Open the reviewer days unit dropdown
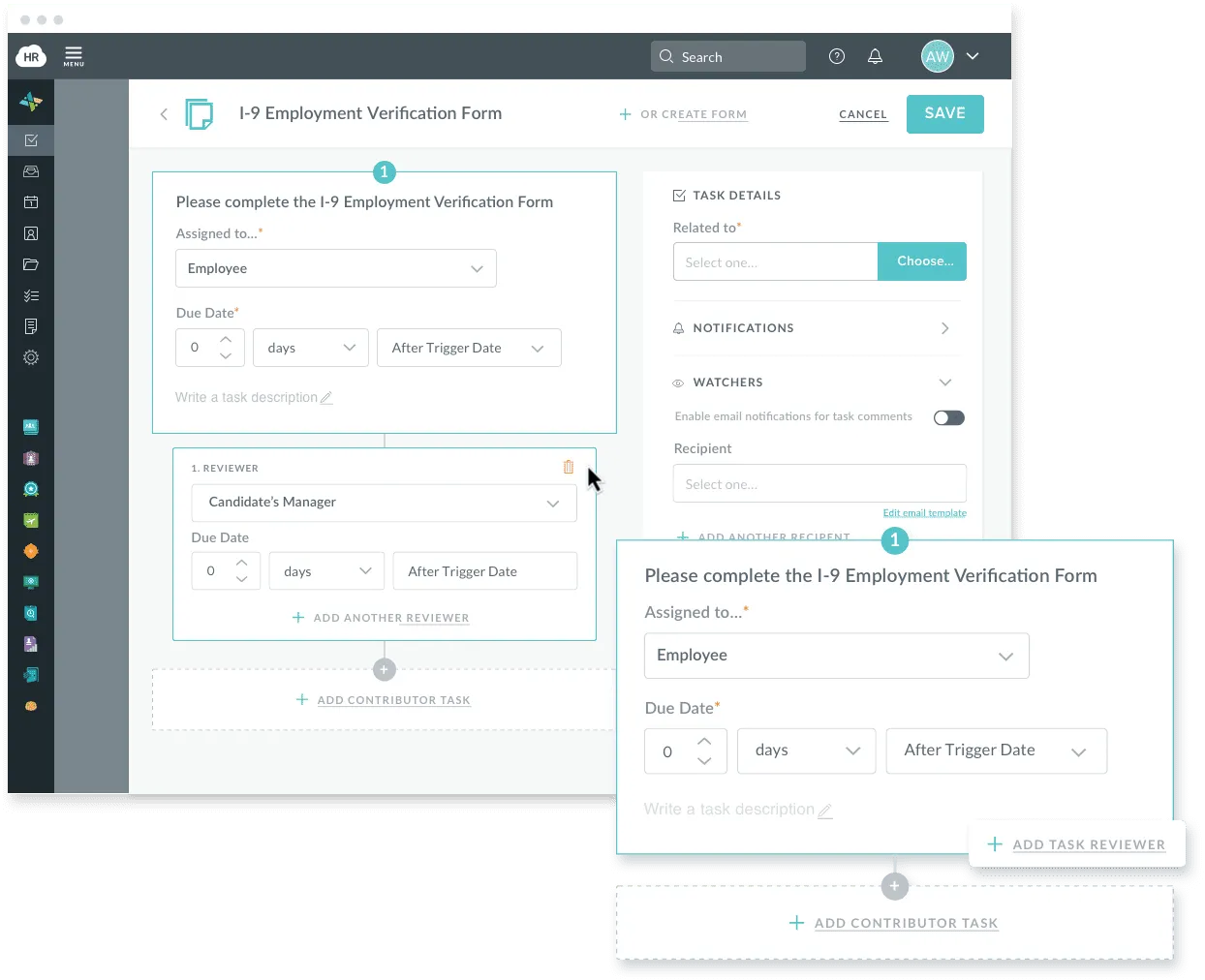 click(326, 571)
